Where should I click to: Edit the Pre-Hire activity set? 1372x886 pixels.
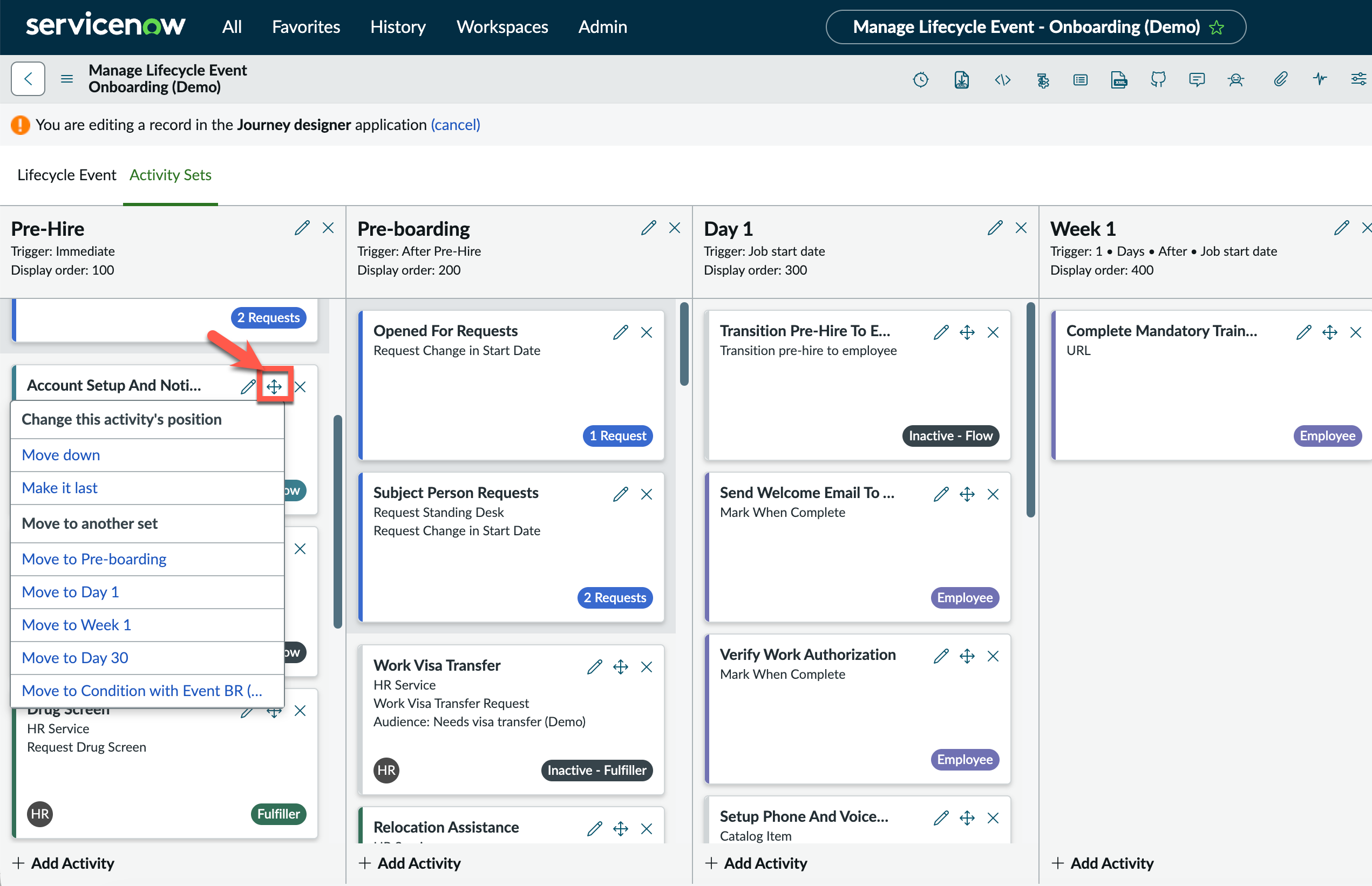tap(302, 228)
